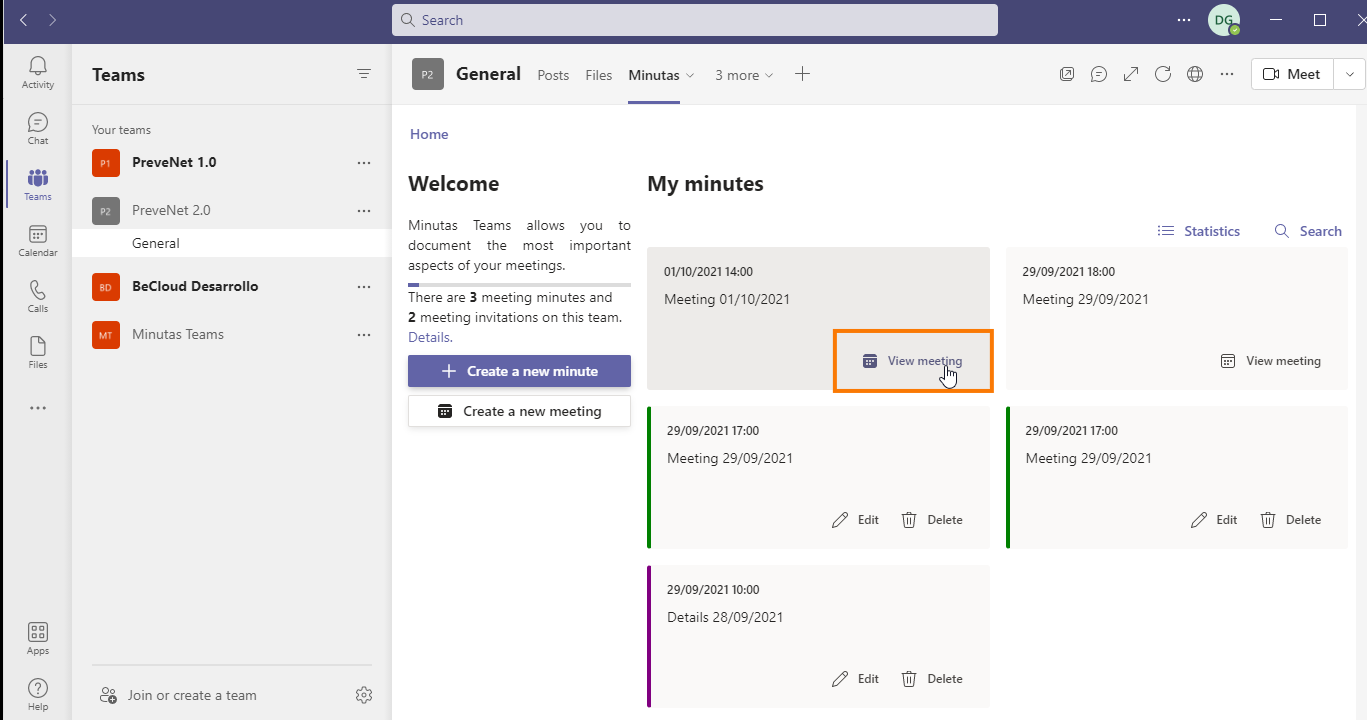Open Minutas Teams more options
Image resolution: width=1367 pixels, height=720 pixels.
[364, 334]
